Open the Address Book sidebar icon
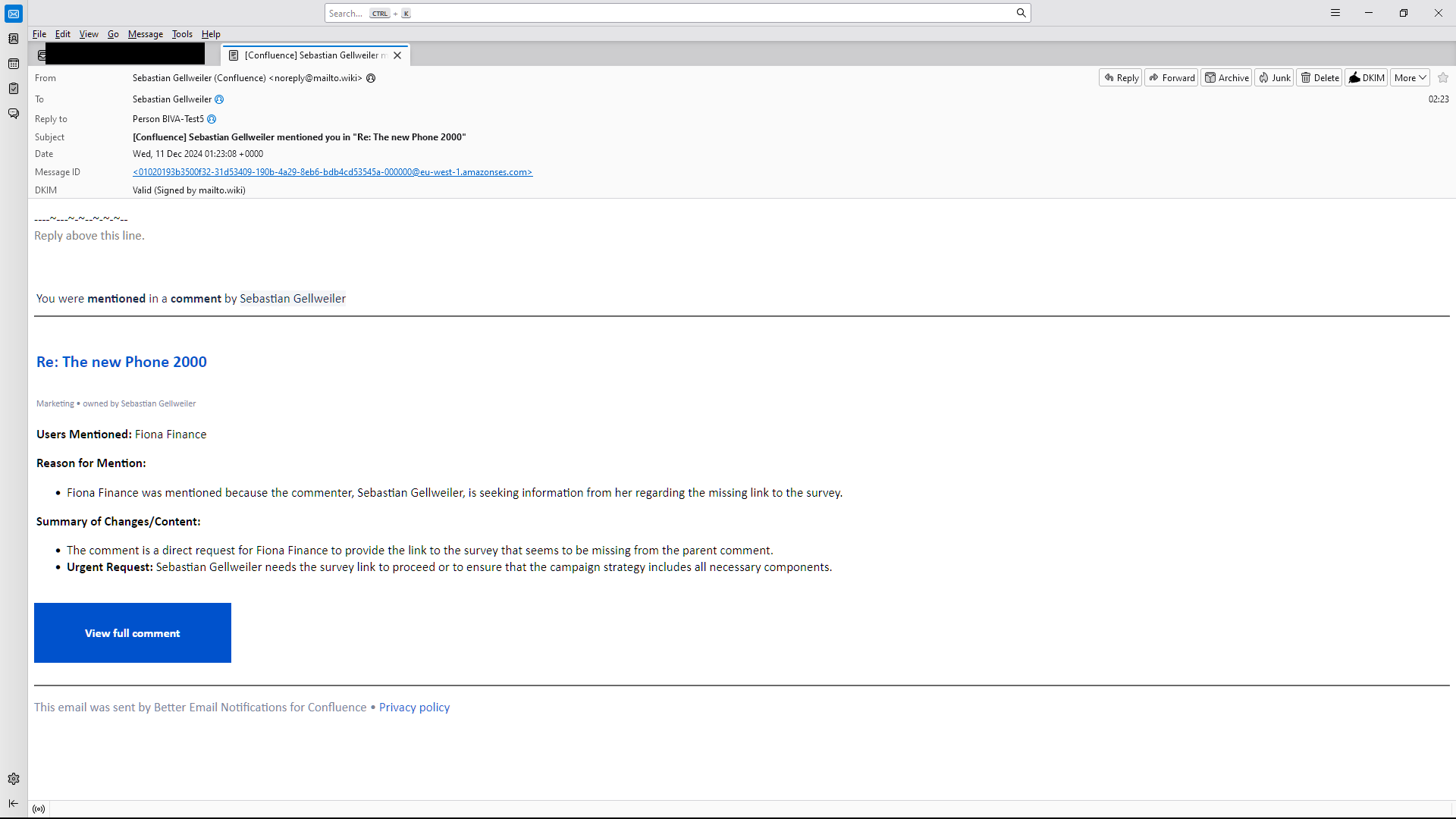 tap(14, 39)
